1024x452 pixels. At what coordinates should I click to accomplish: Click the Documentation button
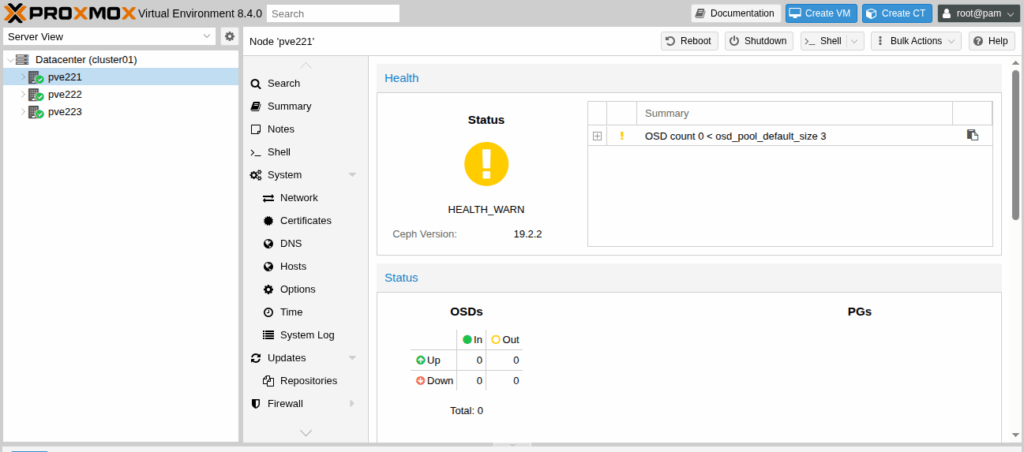[735, 13]
